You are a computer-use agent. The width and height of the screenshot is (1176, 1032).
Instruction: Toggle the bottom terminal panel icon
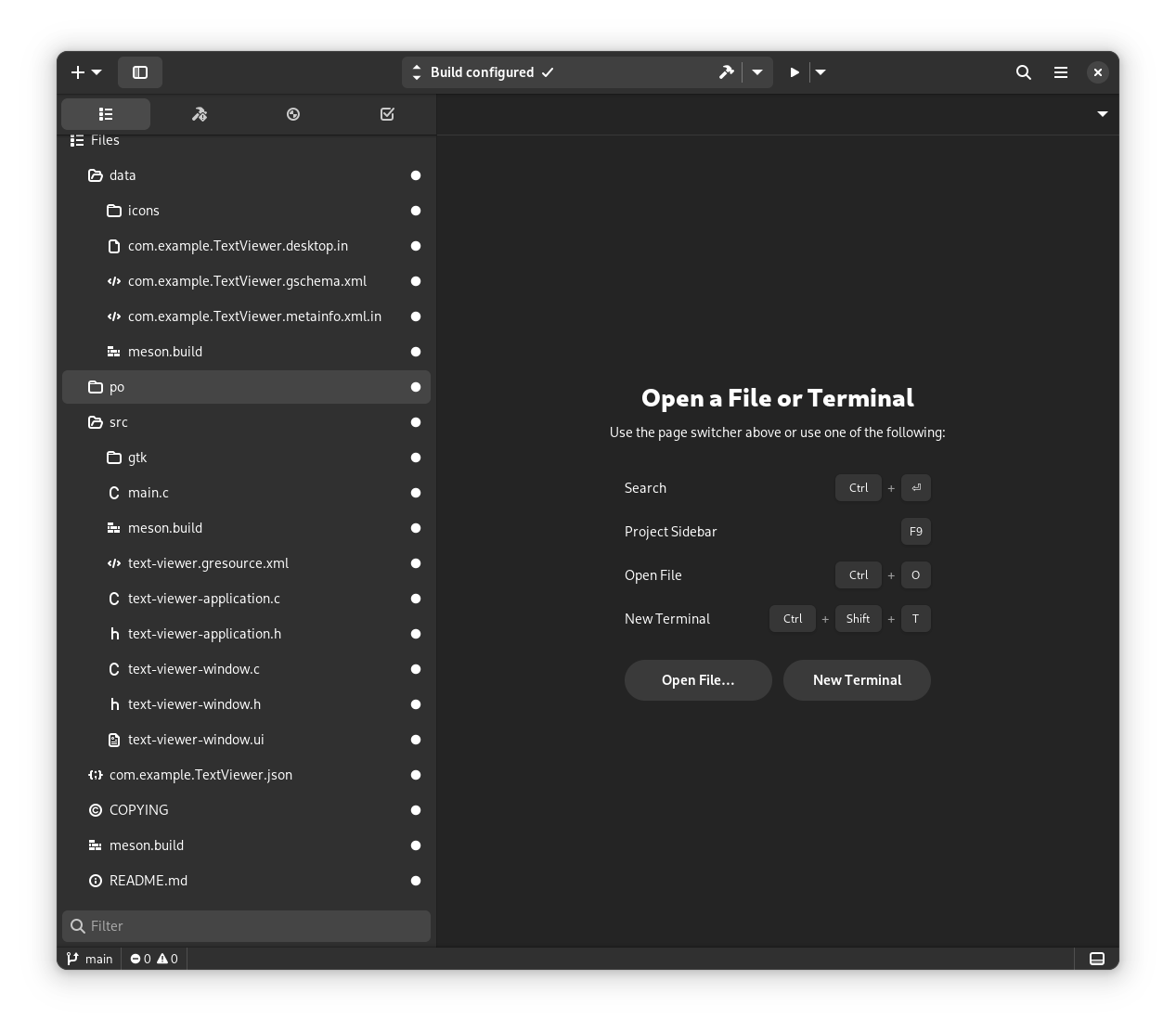(1096, 958)
